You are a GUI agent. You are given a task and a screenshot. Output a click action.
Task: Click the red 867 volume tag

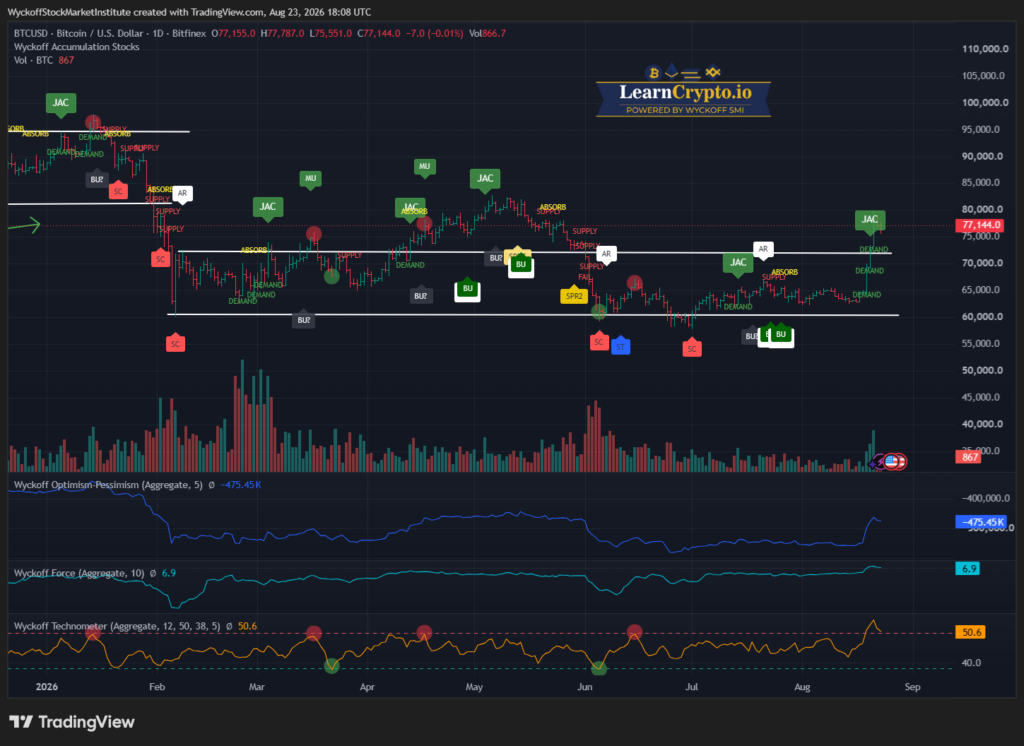click(969, 457)
